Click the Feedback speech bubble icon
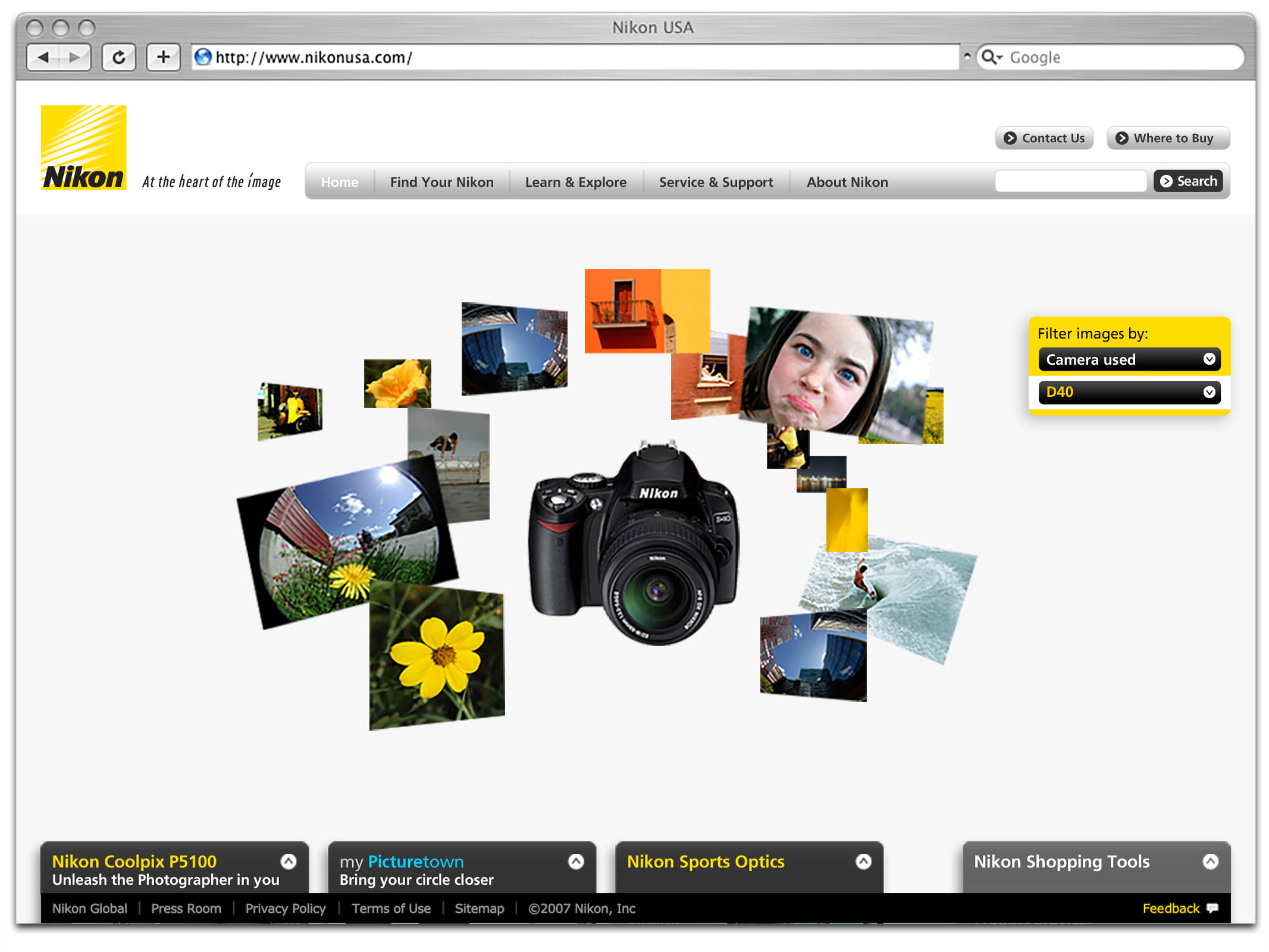The image size is (1269, 952). (x=1212, y=908)
